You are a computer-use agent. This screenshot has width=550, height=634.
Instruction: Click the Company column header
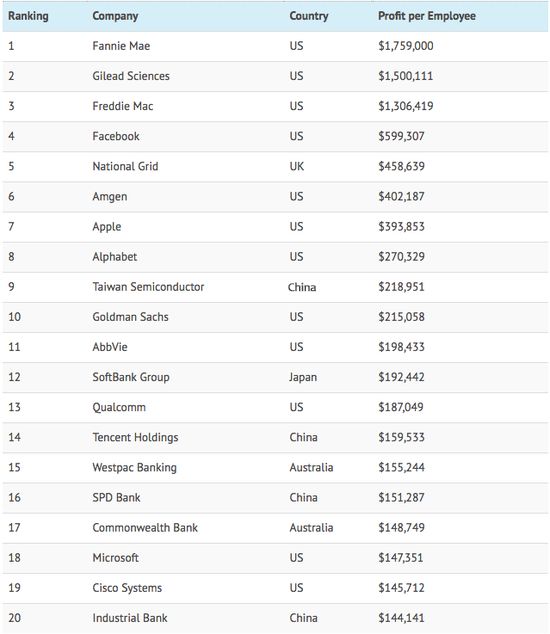(115, 16)
